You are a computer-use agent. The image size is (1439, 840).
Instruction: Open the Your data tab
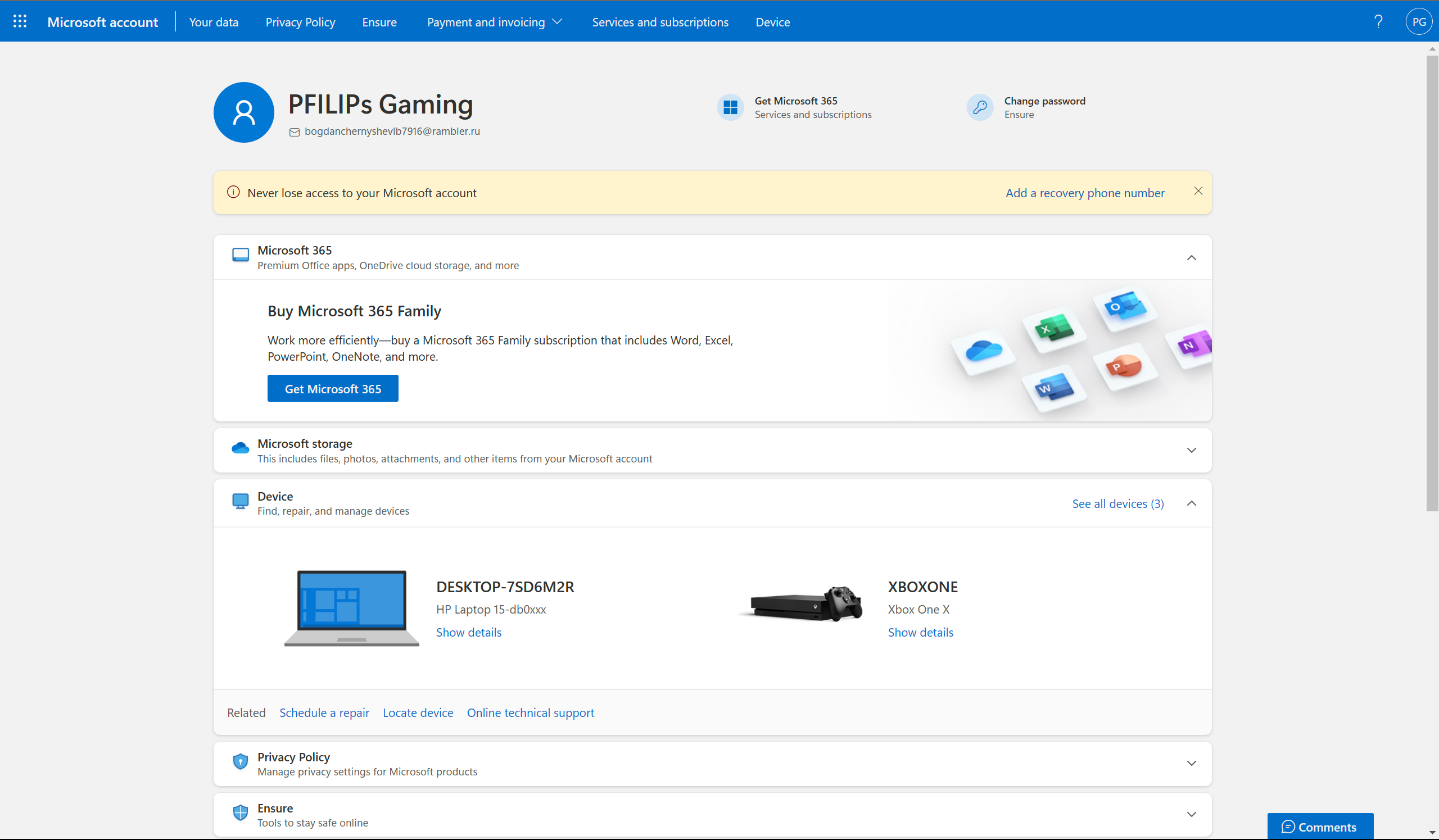(214, 22)
